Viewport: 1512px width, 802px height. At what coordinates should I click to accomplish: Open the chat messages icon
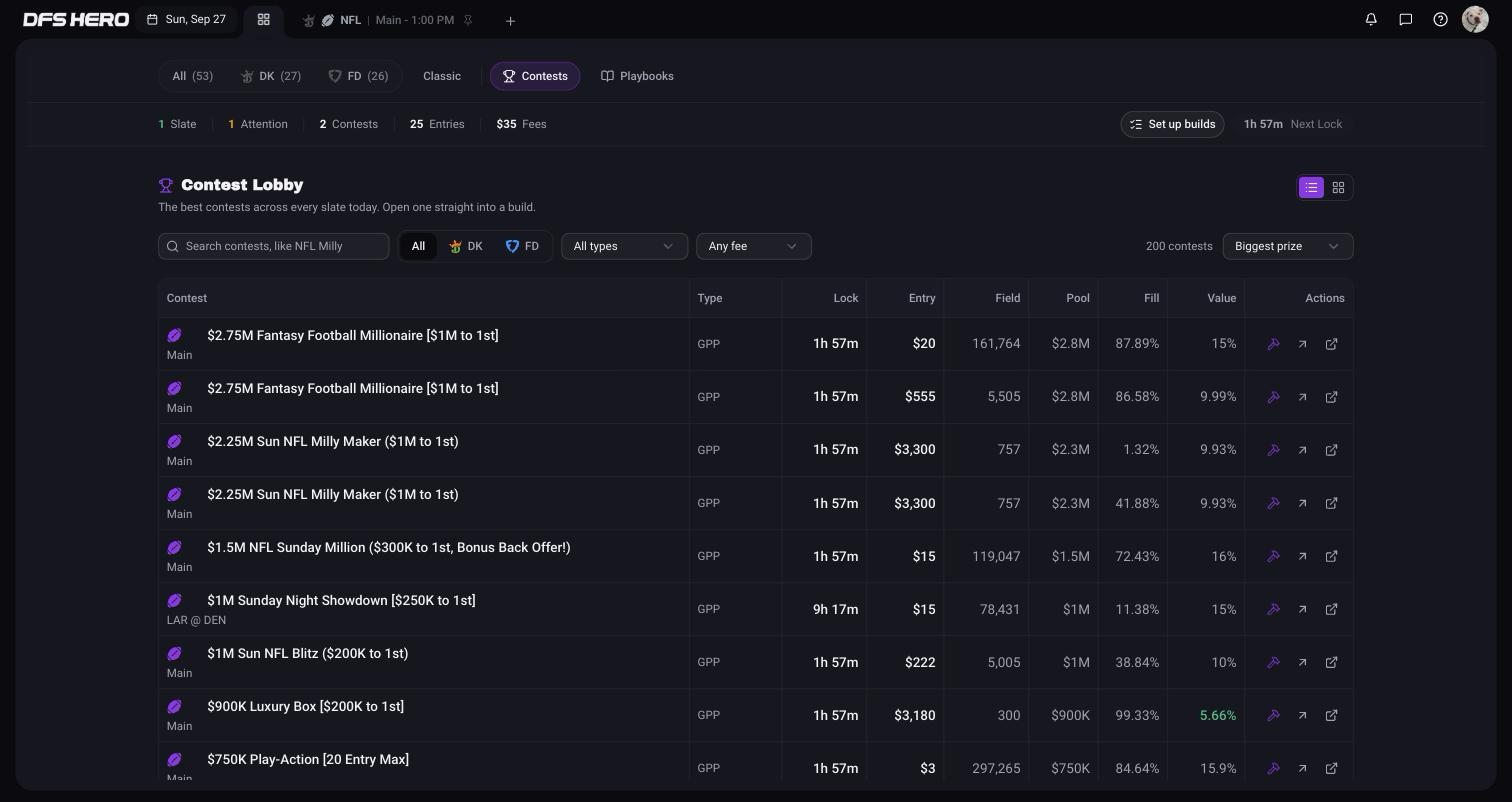tap(1405, 19)
